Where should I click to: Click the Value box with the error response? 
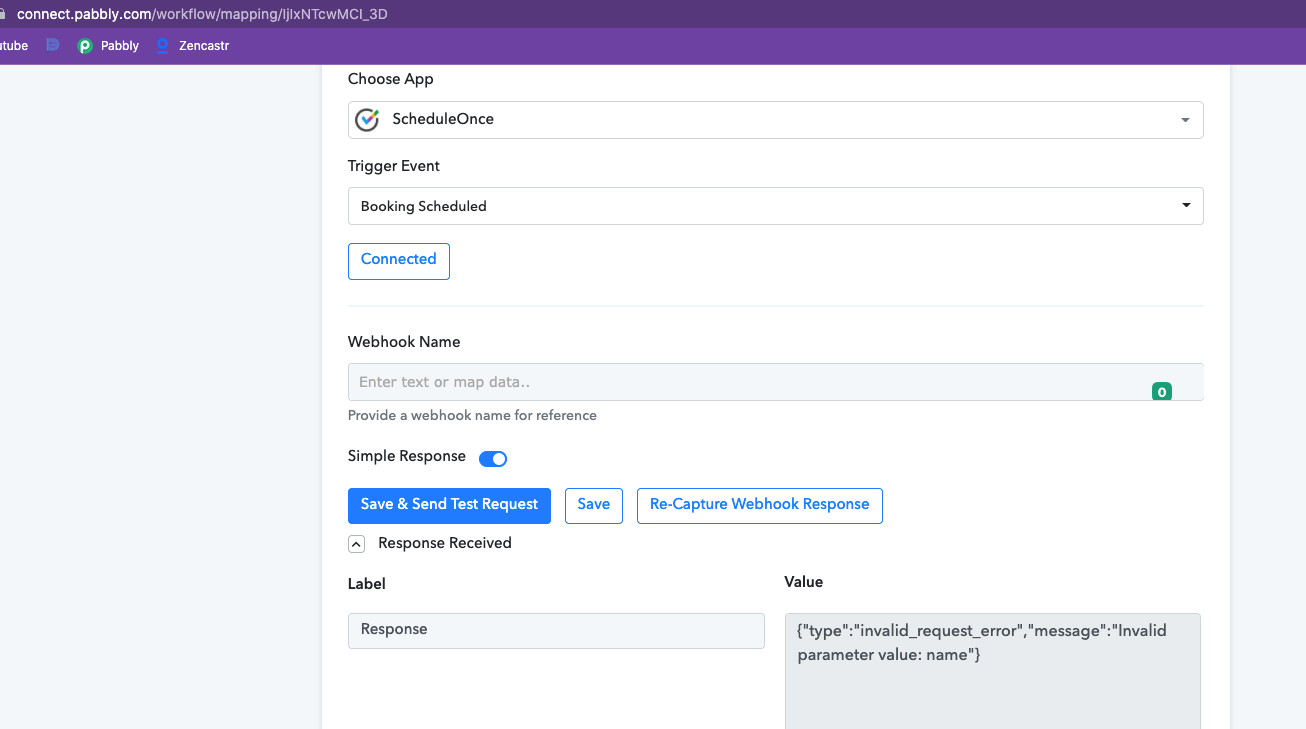(x=993, y=670)
